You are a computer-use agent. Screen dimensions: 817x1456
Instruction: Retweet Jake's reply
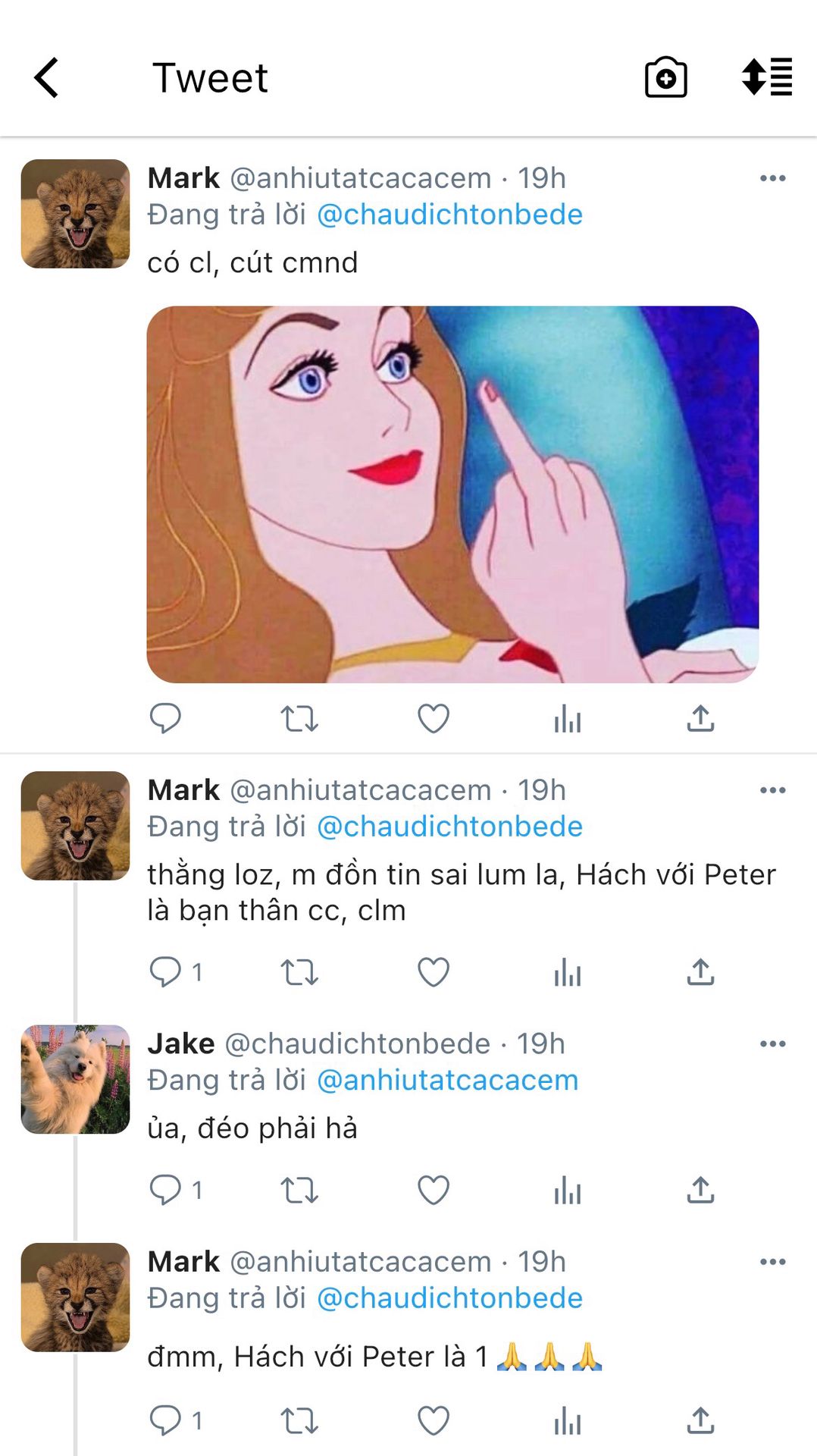[299, 1191]
